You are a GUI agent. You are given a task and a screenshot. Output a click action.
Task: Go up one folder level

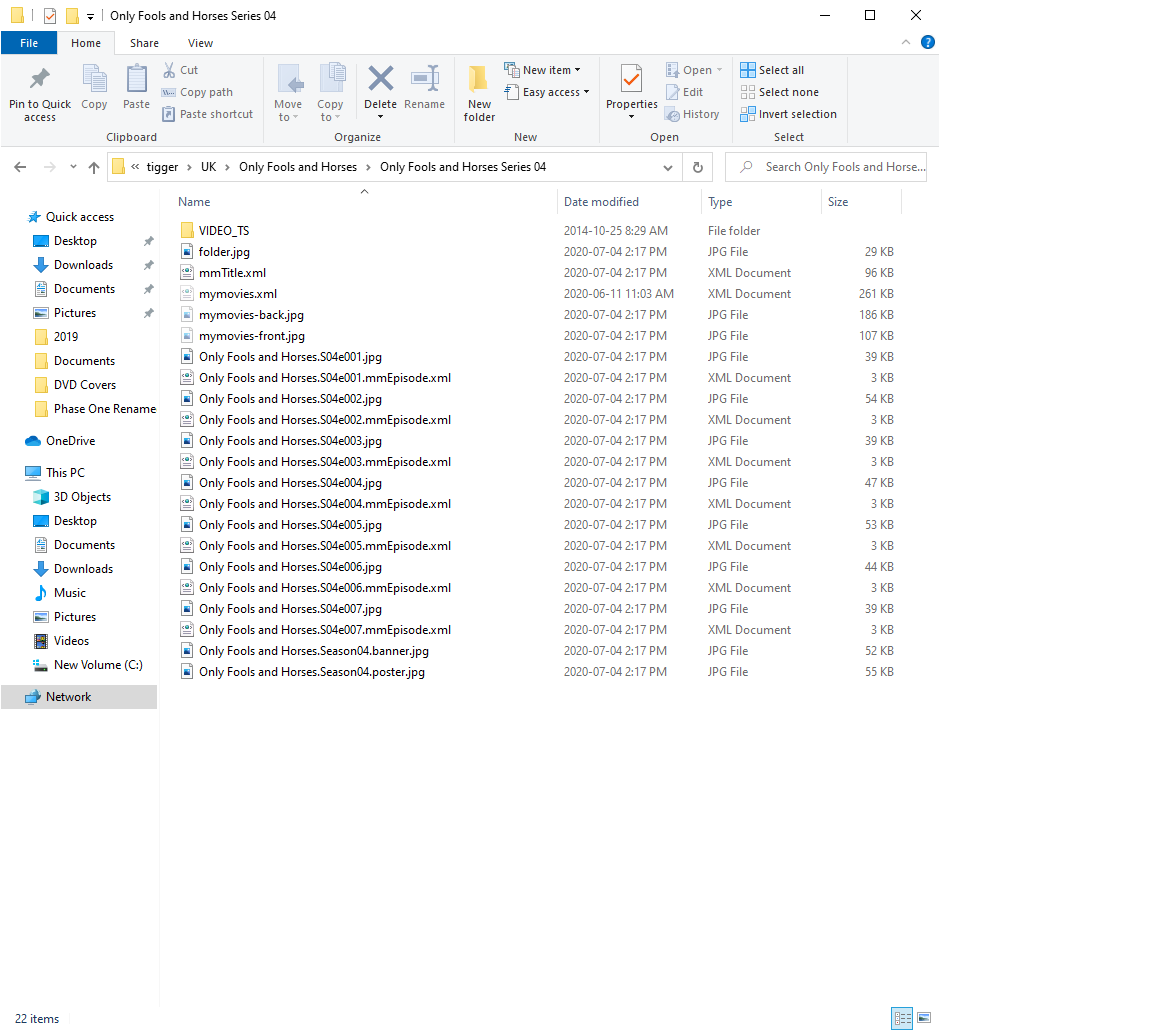click(x=93, y=167)
